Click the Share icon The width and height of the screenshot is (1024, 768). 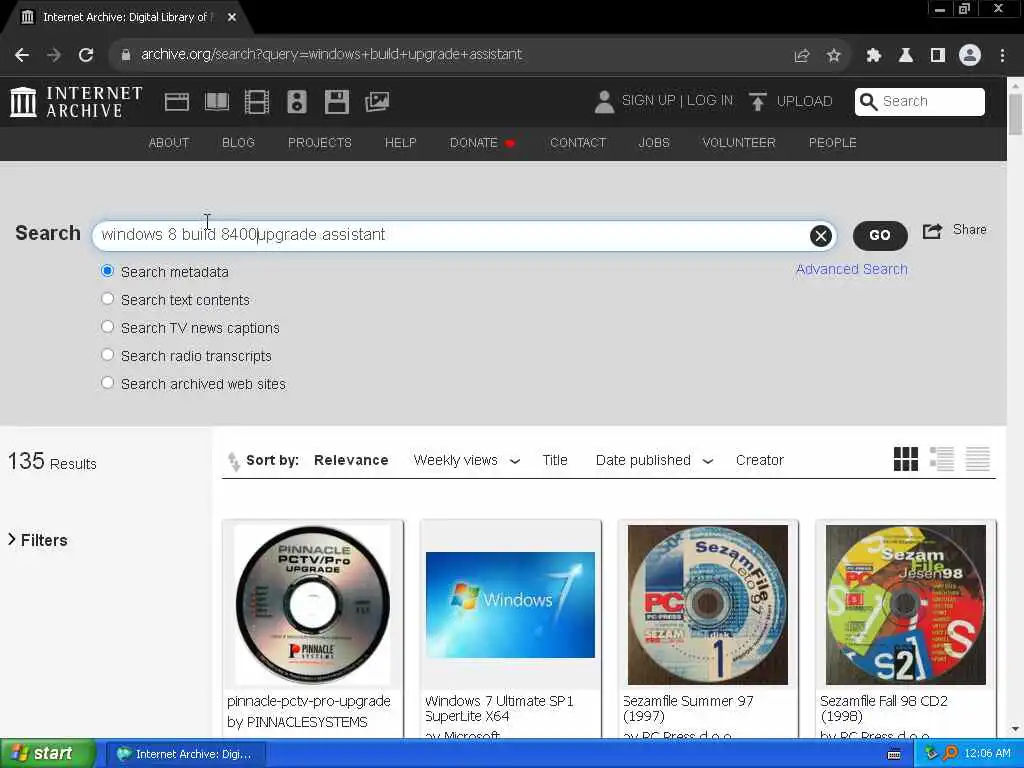click(933, 231)
